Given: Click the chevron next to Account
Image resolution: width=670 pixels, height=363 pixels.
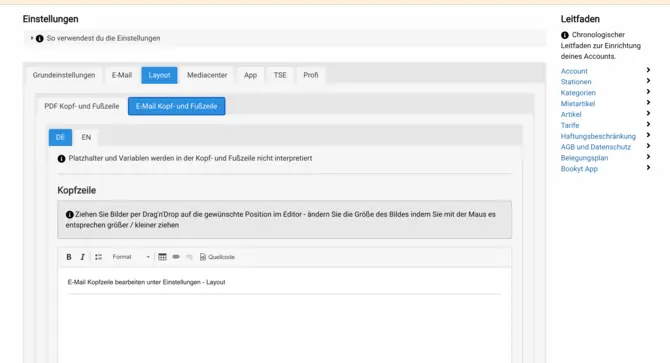Looking at the screenshot, I should pos(648,70).
